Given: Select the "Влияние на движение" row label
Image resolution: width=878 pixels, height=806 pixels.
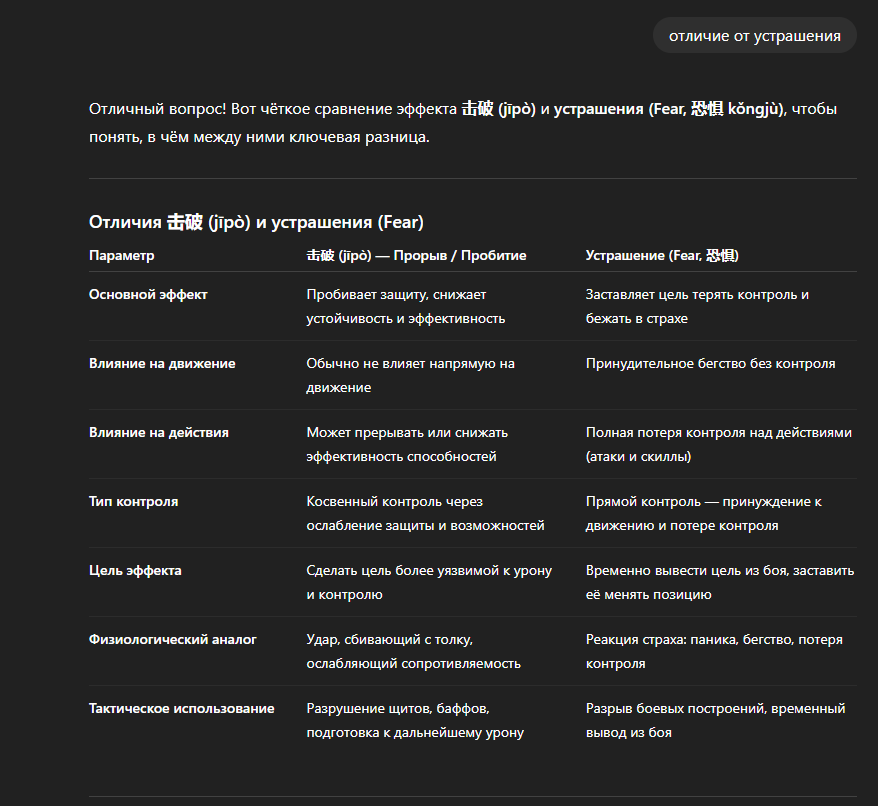Looking at the screenshot, I should tap(162, 364).
